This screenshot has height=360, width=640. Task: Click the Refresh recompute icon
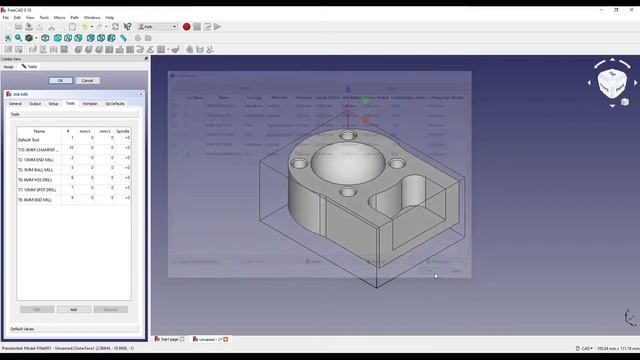click(116, 27)
